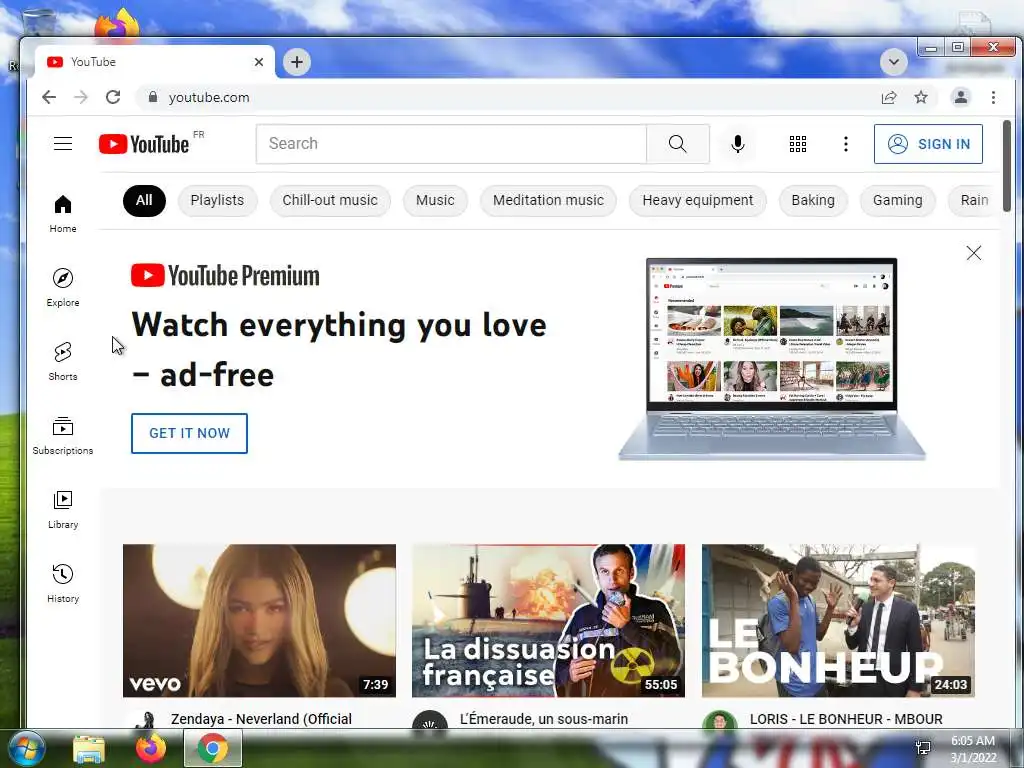Image resolution: width=1024 pixels, height=768 pixels.
Task: Open YouTube settings three-dot menu
Action: point(846,144)
